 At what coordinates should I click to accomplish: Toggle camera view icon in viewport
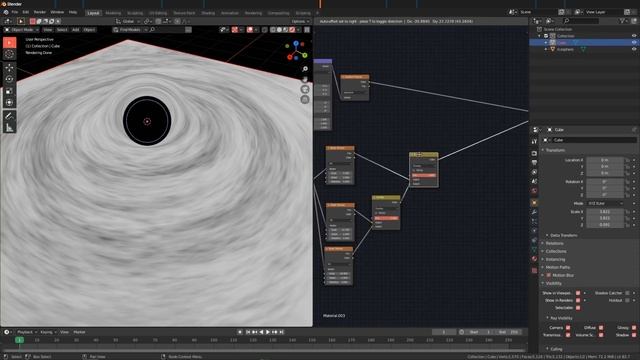pos(305,89)
